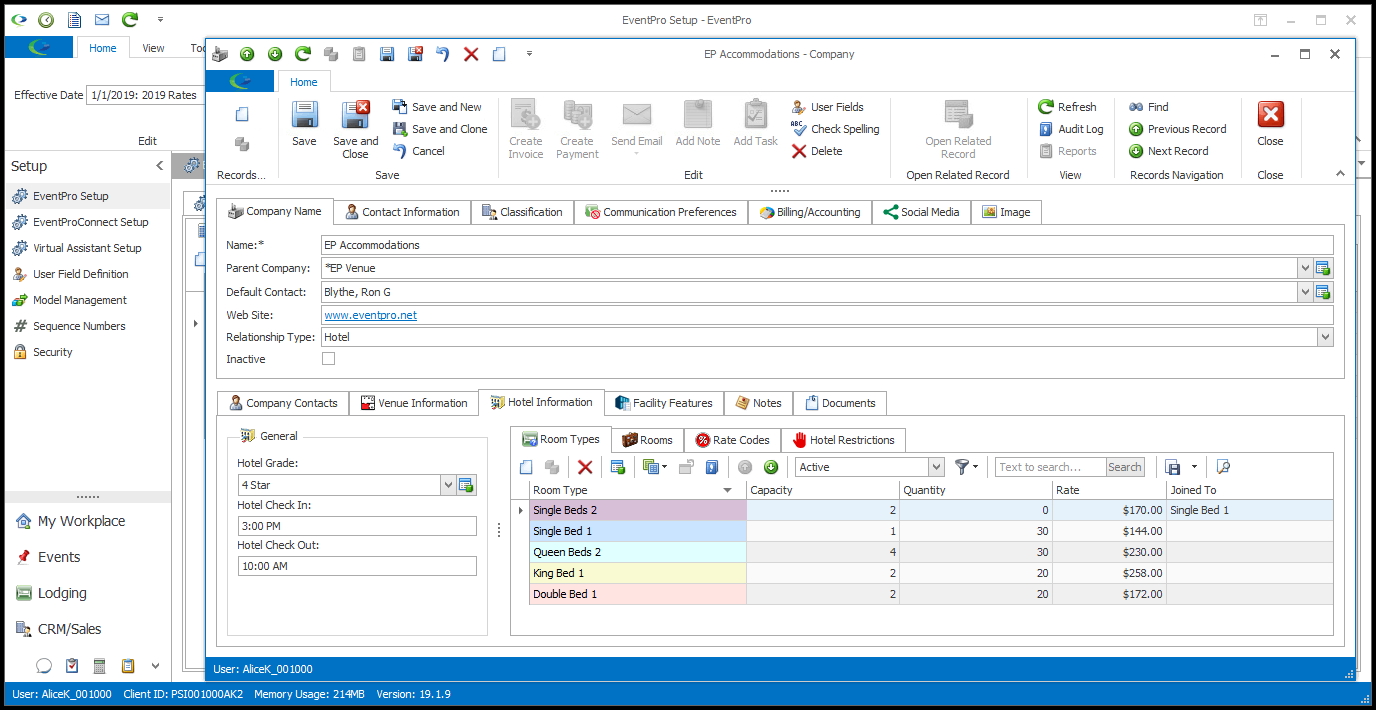This screenshot has height=710, width=1376.
Task: Click green up arrow in quick access toolbar
Action: 247,54
